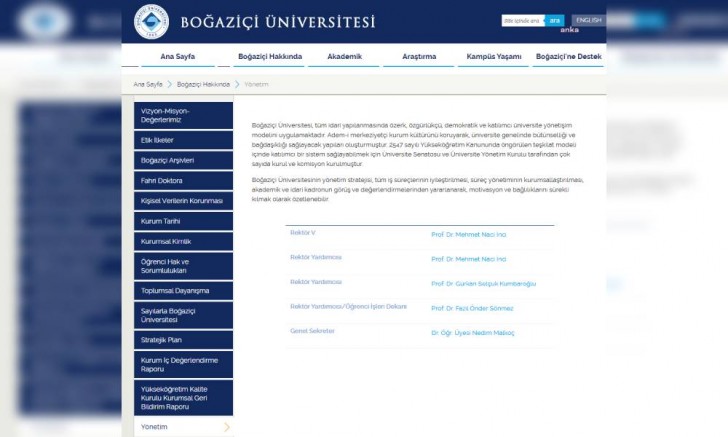728x437 pixels.
Task: Click the Boğaziçi University logo emblem
Action: tap(151, 21)
